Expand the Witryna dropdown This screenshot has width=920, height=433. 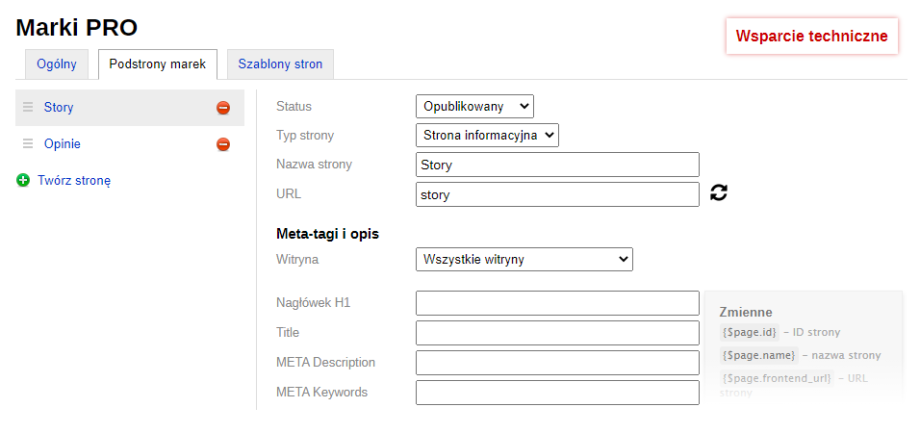pos(523,260)
